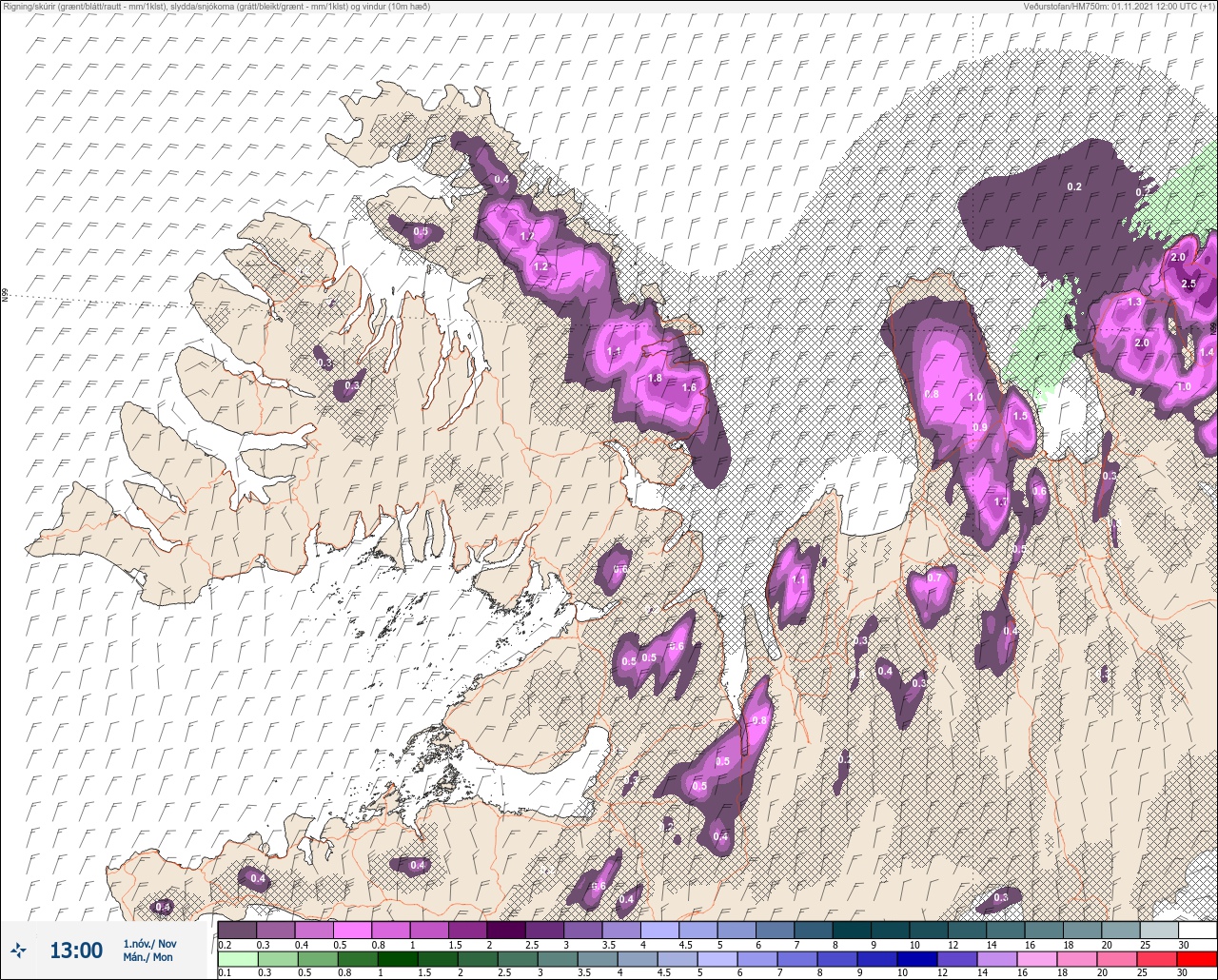Image resolution: width=1218 pixels, height=980 pixels.
Task: Click the Veðurstofan compass logo icon
Action: (17, 950)
